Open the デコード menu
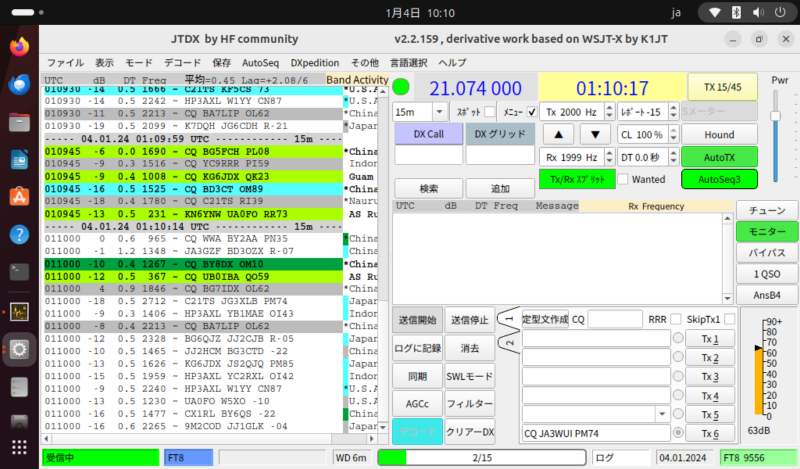This screenshot has width=800, height=469. pyautogui.click(x=182, y=63)
